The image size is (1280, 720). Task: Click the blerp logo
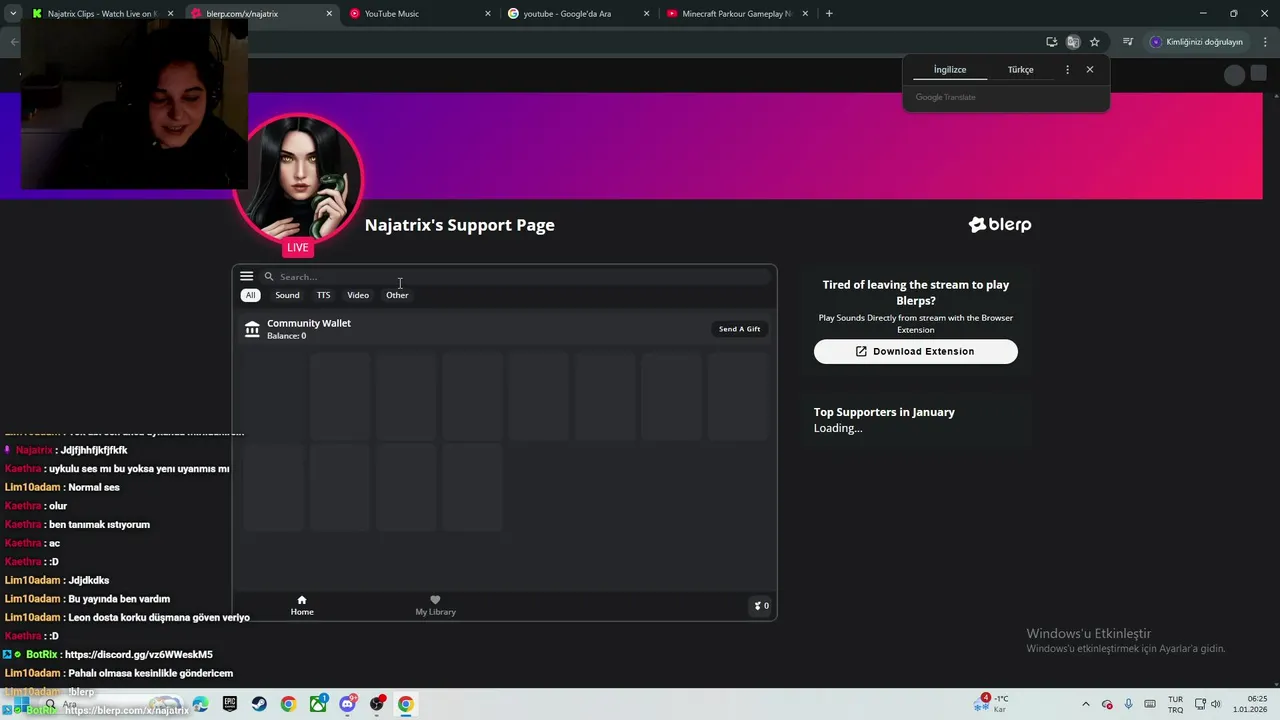1000,225
